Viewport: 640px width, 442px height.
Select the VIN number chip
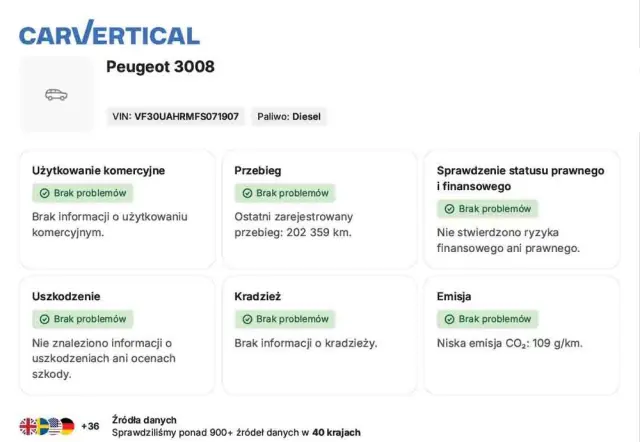(175, 117)
